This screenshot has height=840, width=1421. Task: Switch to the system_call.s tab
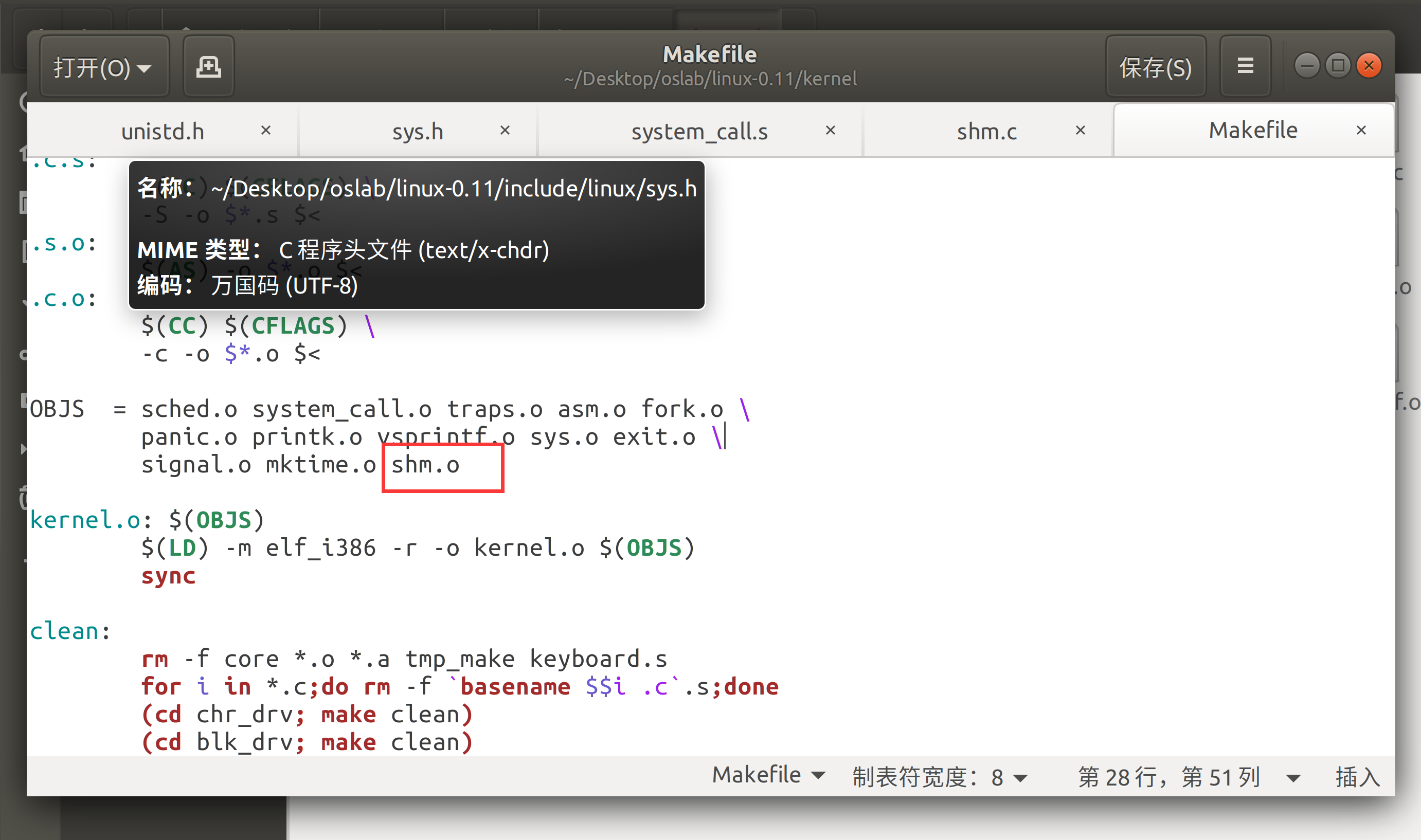(x=700, y=131)
